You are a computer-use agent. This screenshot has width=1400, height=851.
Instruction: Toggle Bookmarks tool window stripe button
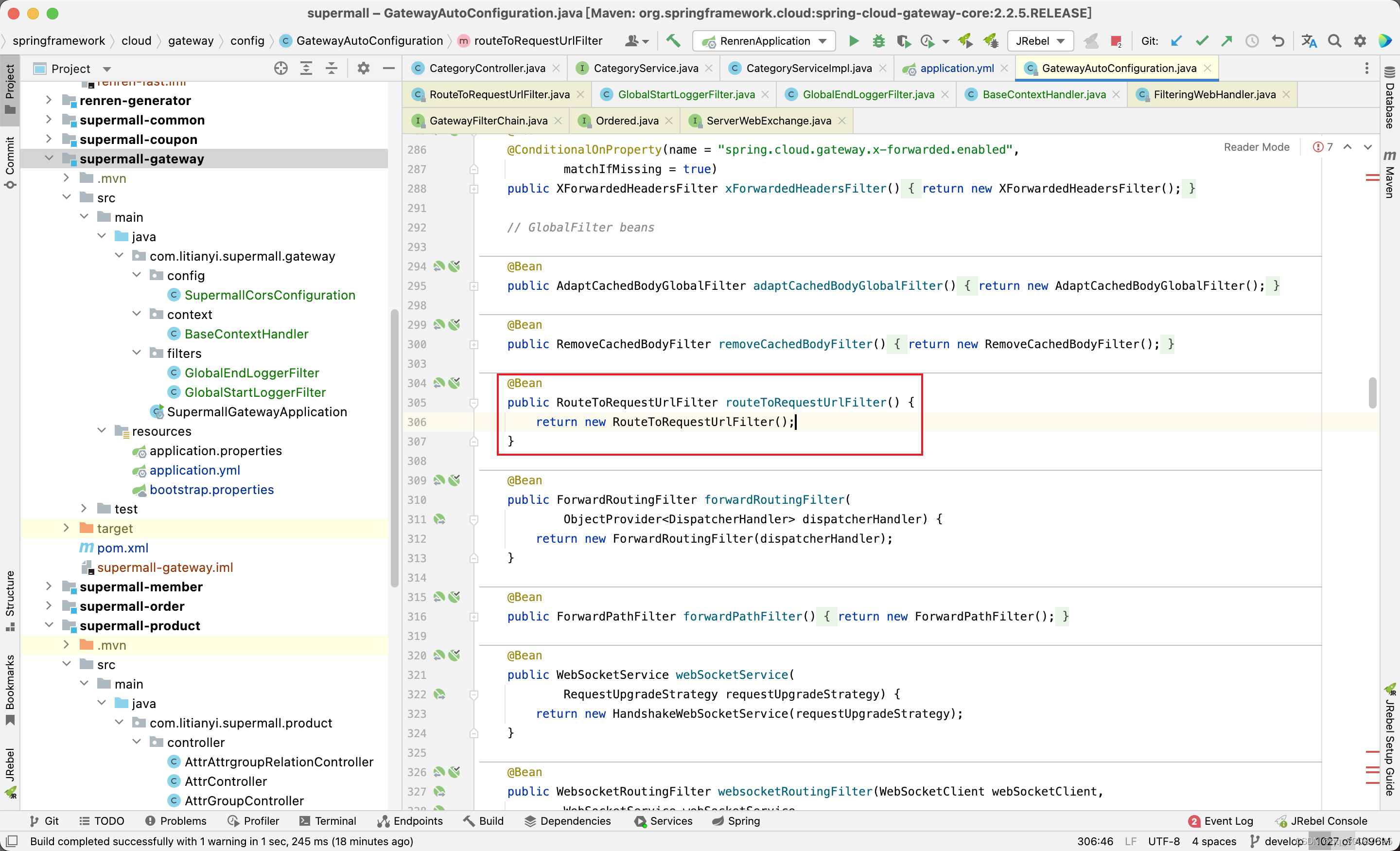(x=10, y=690)
